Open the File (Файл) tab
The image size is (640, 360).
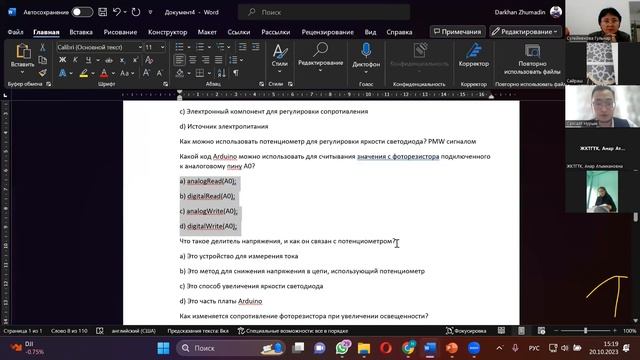16,32
